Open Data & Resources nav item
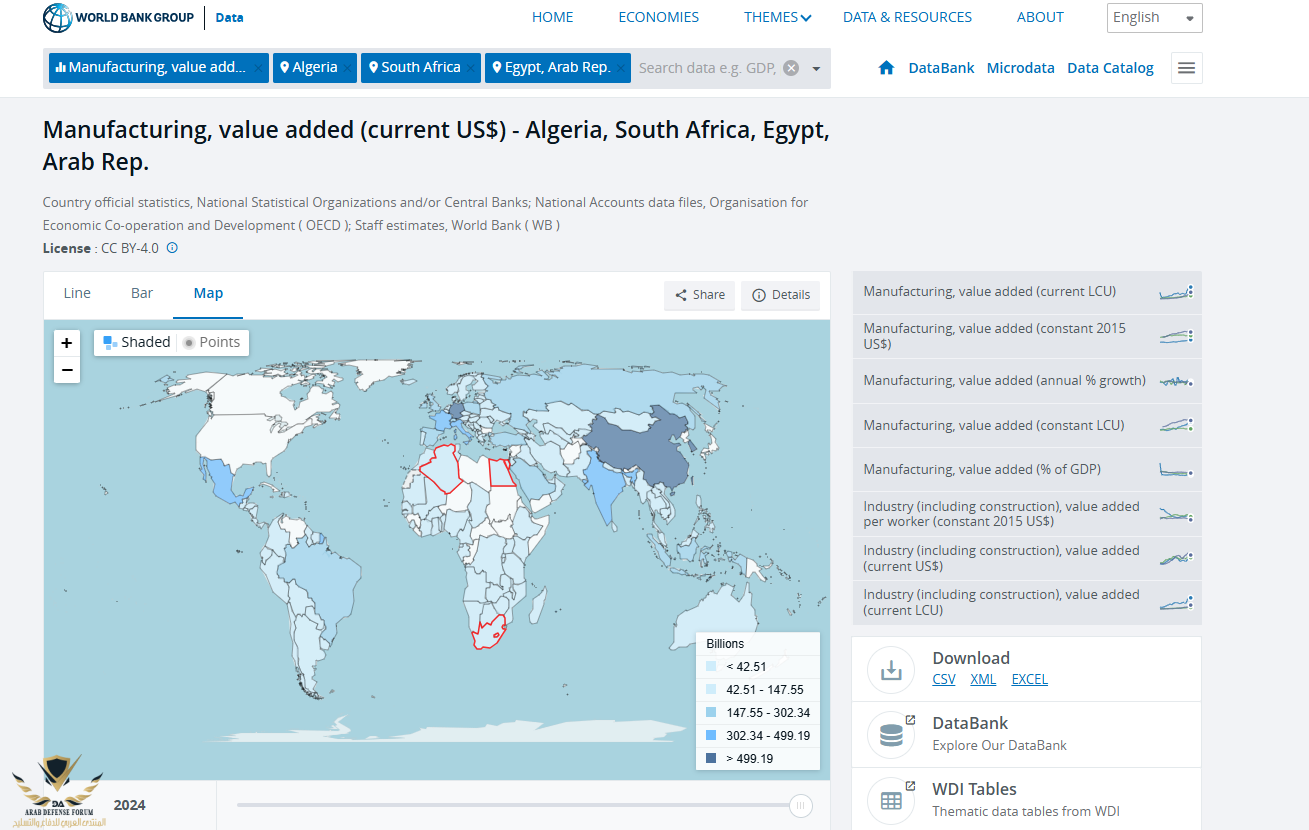Viewport: 1309px width, 830px height. [x=908, y=17]
